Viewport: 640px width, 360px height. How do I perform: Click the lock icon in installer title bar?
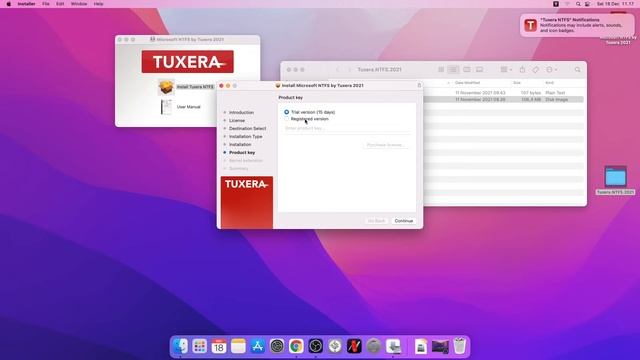419,85
